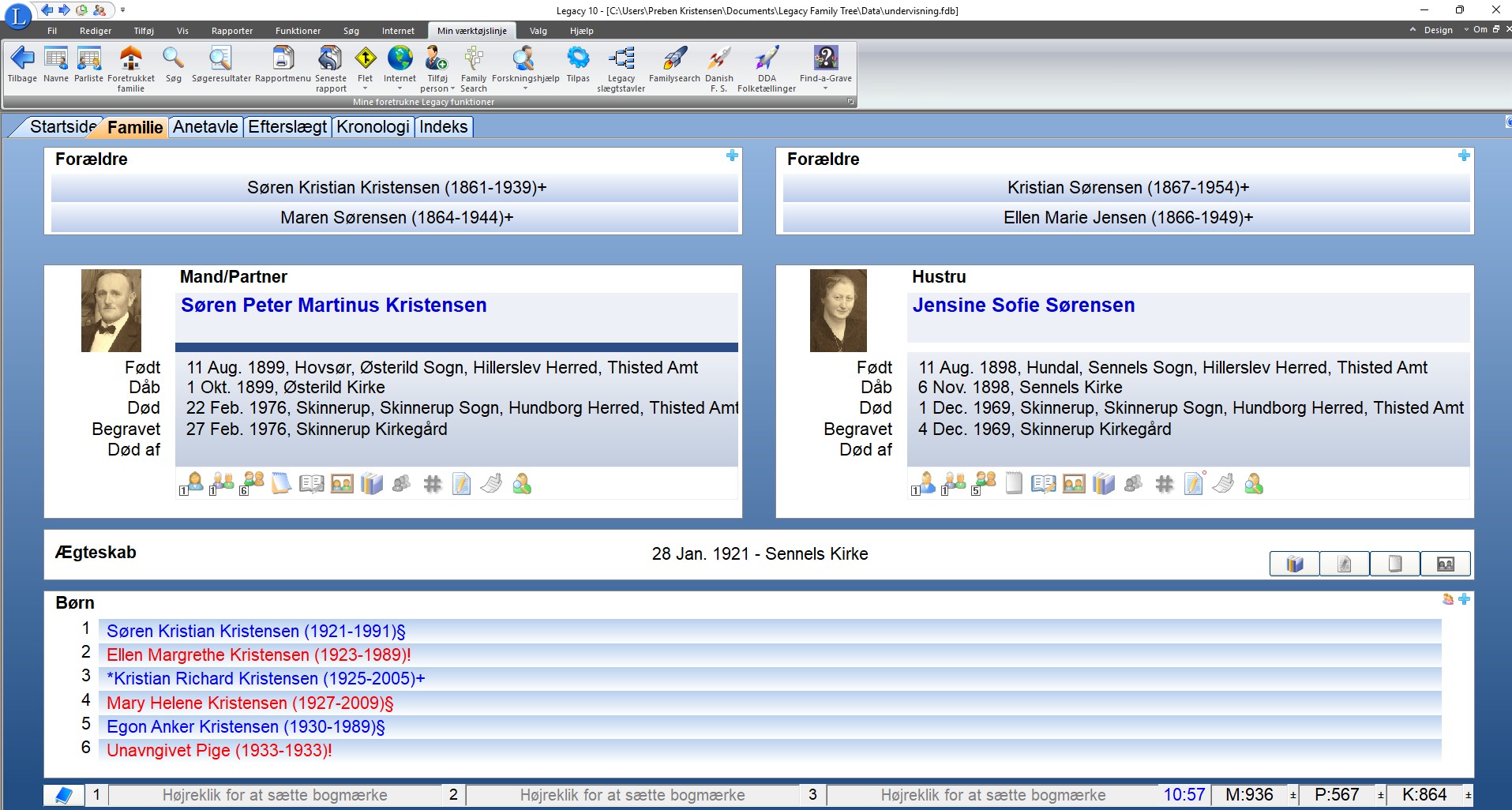This screenshot has height=810, width=1512.
Task: Click bookmark slot 2 field
Action: [x=632, y=795]
